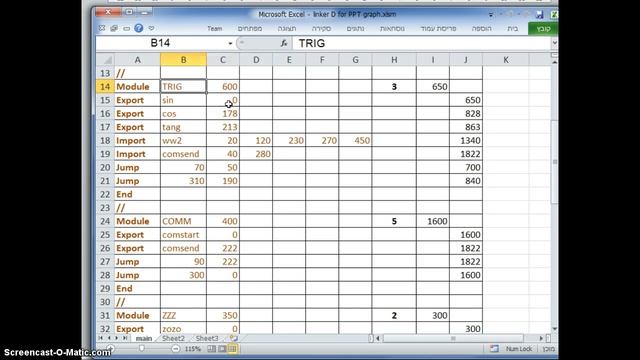Viewport: 640px width, 360px height.
Task: Open the Insert ribbon tab (הוספה)
Action: 482,29
